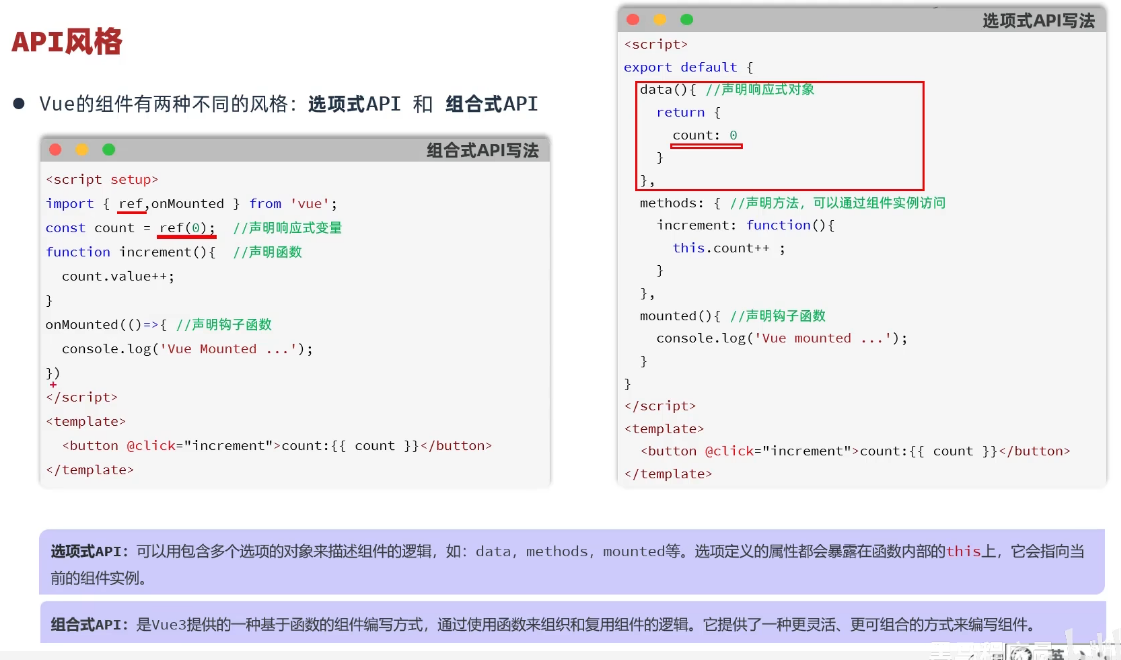Click the 'import' keyword

click(x=69, y=204)
